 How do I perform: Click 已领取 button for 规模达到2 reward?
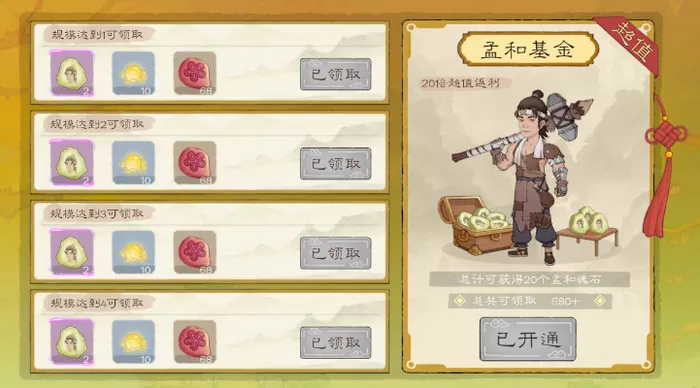pyautogui.click(x=336, y=163)
